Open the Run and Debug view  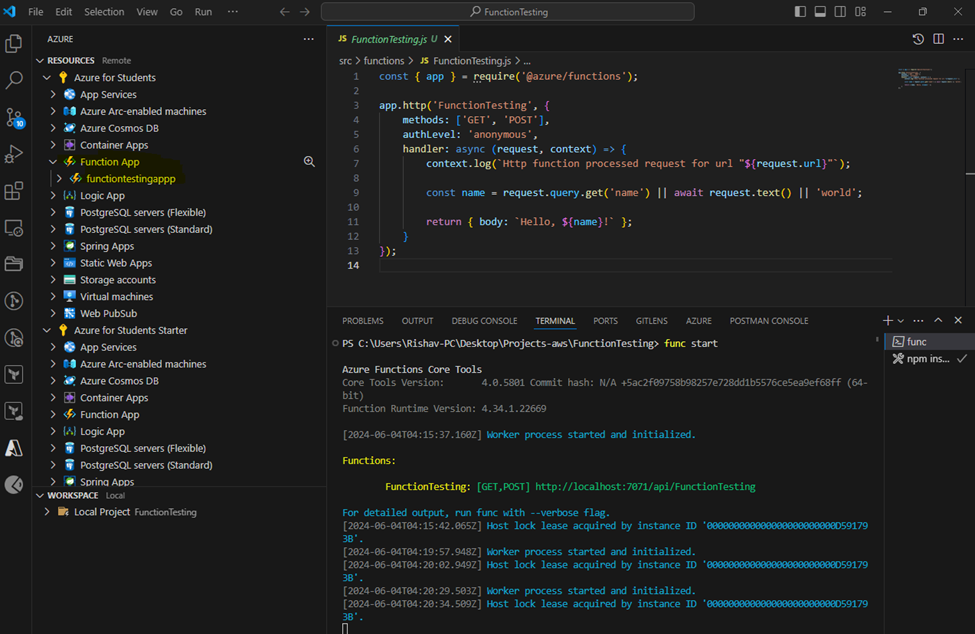pyautogui.click(x=14, y=154)
